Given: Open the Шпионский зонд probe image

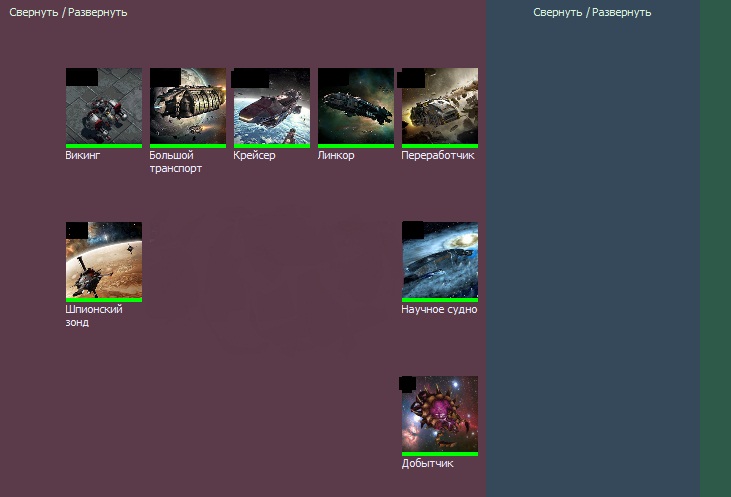Looking at the screenshot, I should (104, 260).
